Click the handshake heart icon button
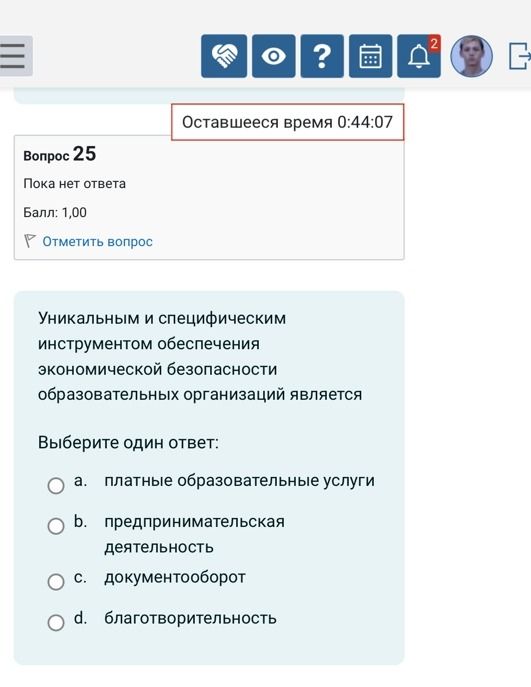This screenshot has height=687, width=531. point(224,56)
